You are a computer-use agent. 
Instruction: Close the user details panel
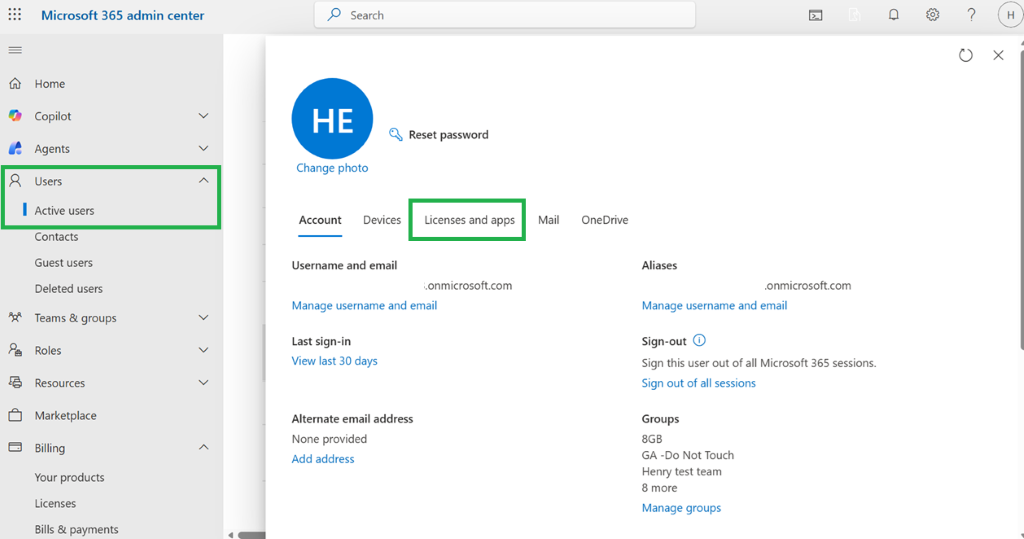click(998, 56)
